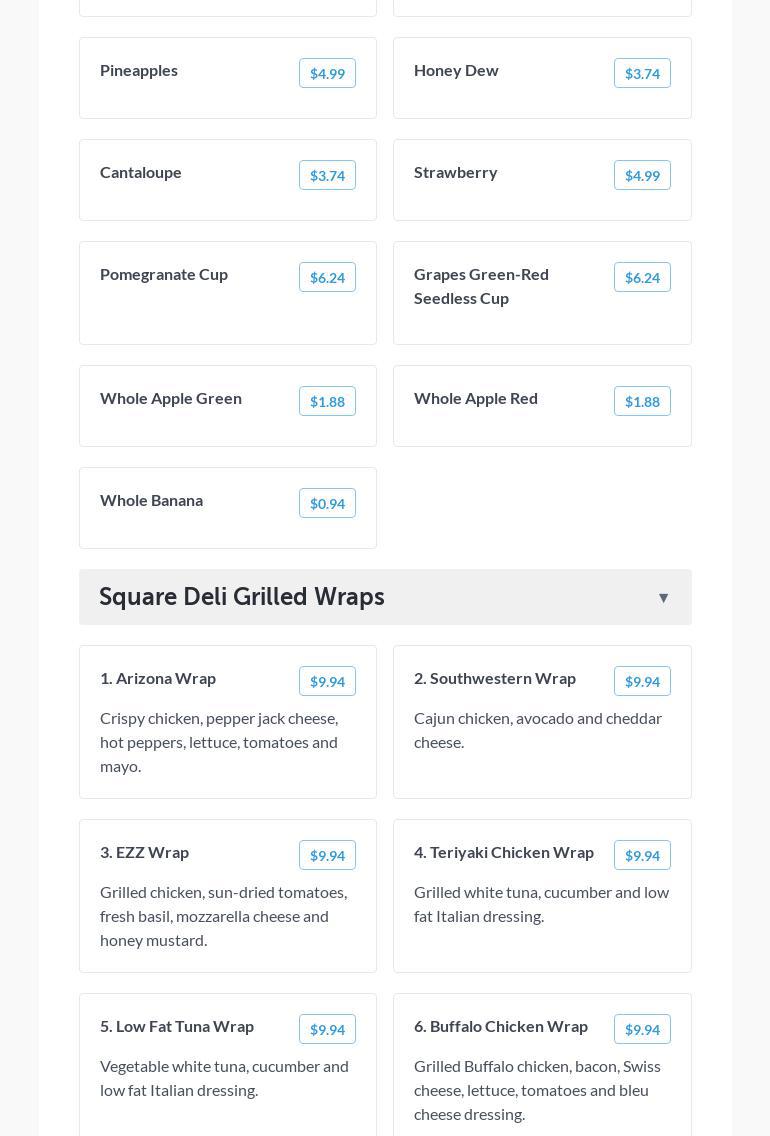The width and height of the screenshot is (770, 1136).
Task: Open the Whole Banana item title
Action: point(151,500)
